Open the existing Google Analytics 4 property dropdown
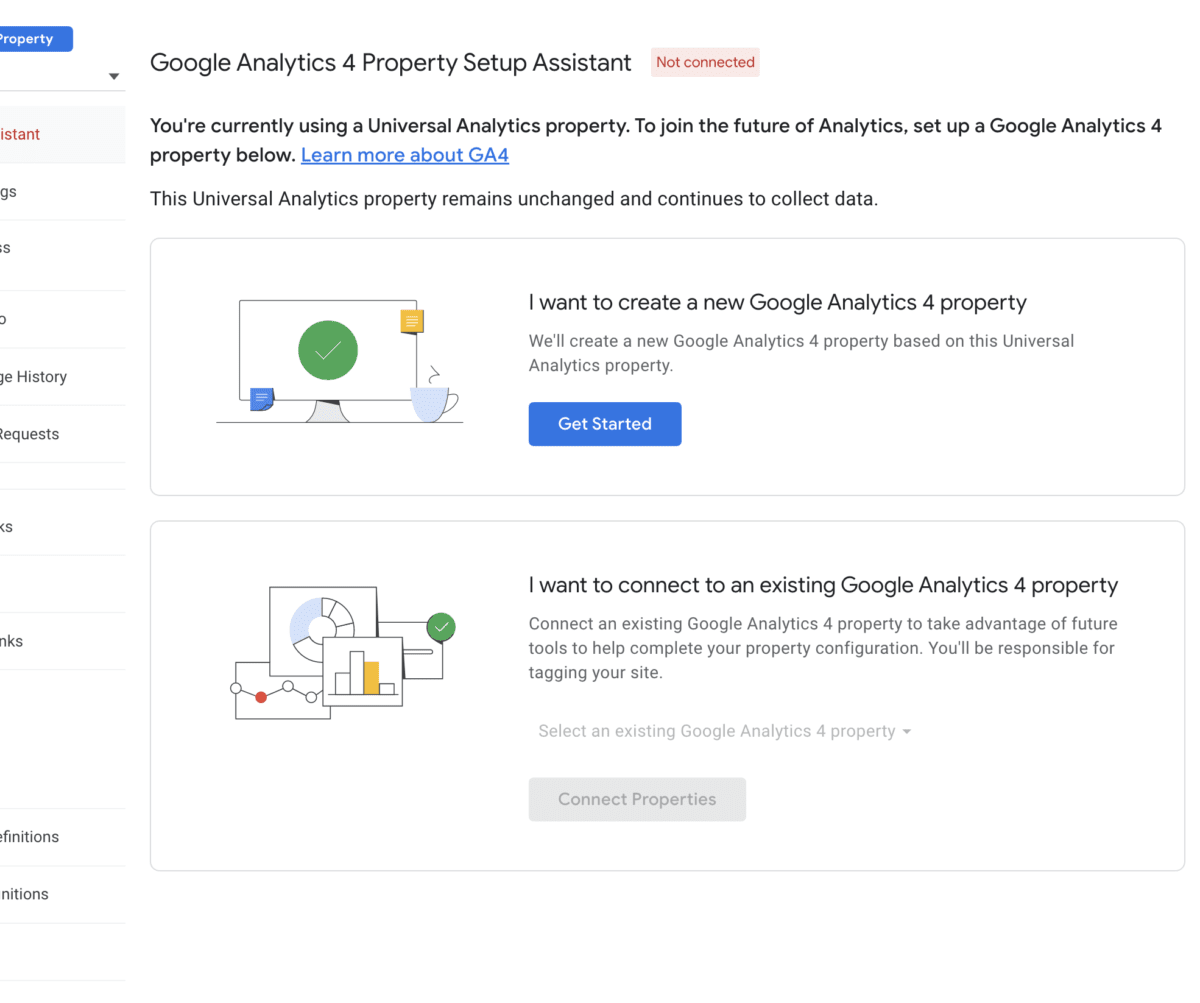Image resolution: width=1200 pixels, height=1003 pixels. click(x=724, y=731)
